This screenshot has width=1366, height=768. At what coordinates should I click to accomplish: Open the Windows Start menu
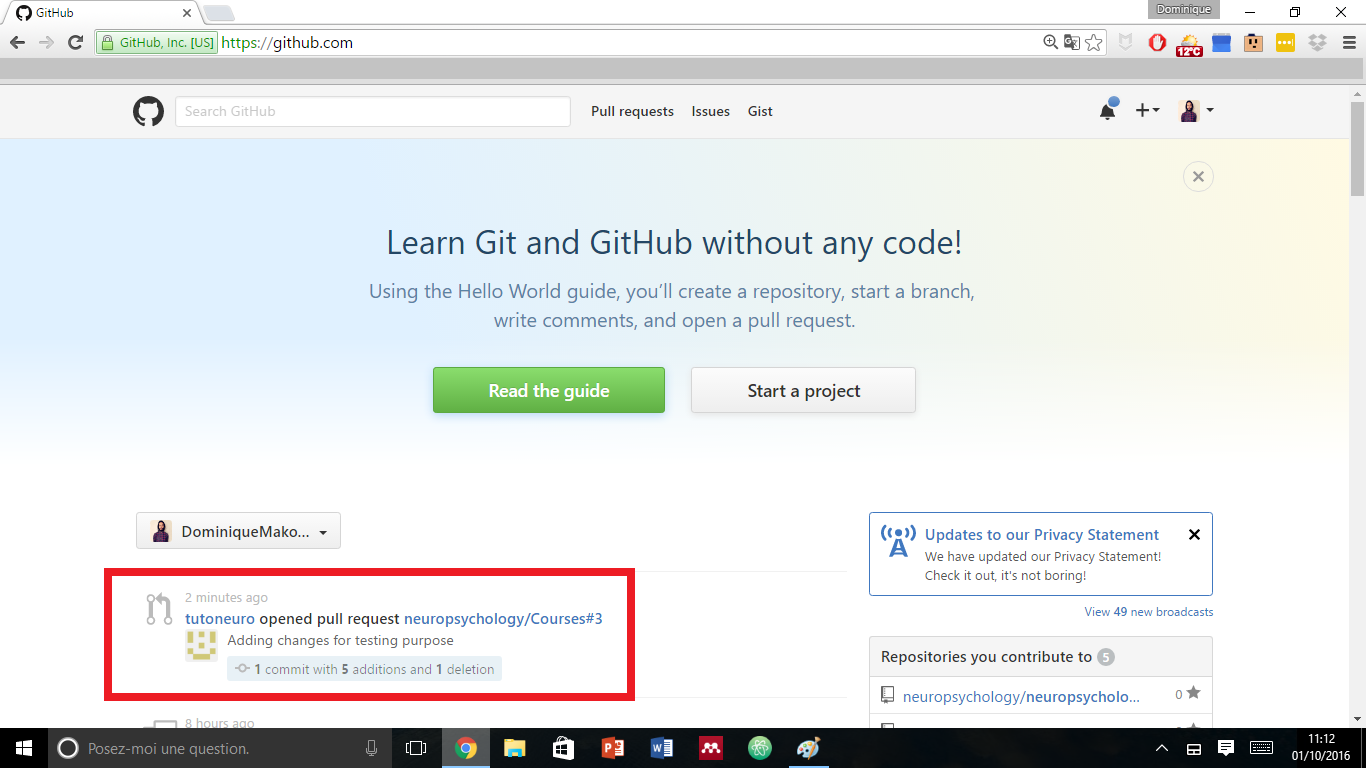pos(24,748)
